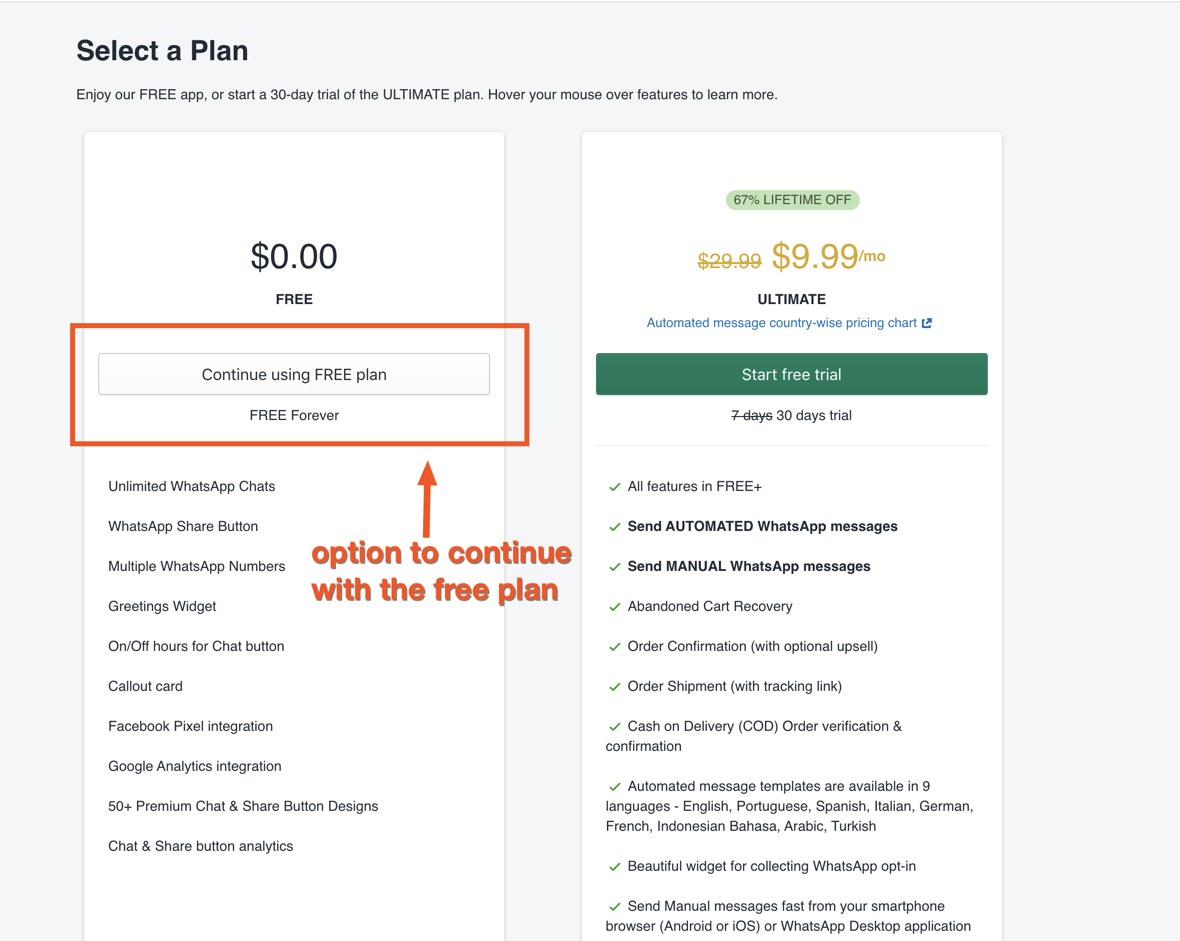Select the Unlimited WhatsApp Chats feature
The width and height of the screenshot is (1180, 941).
191,486
